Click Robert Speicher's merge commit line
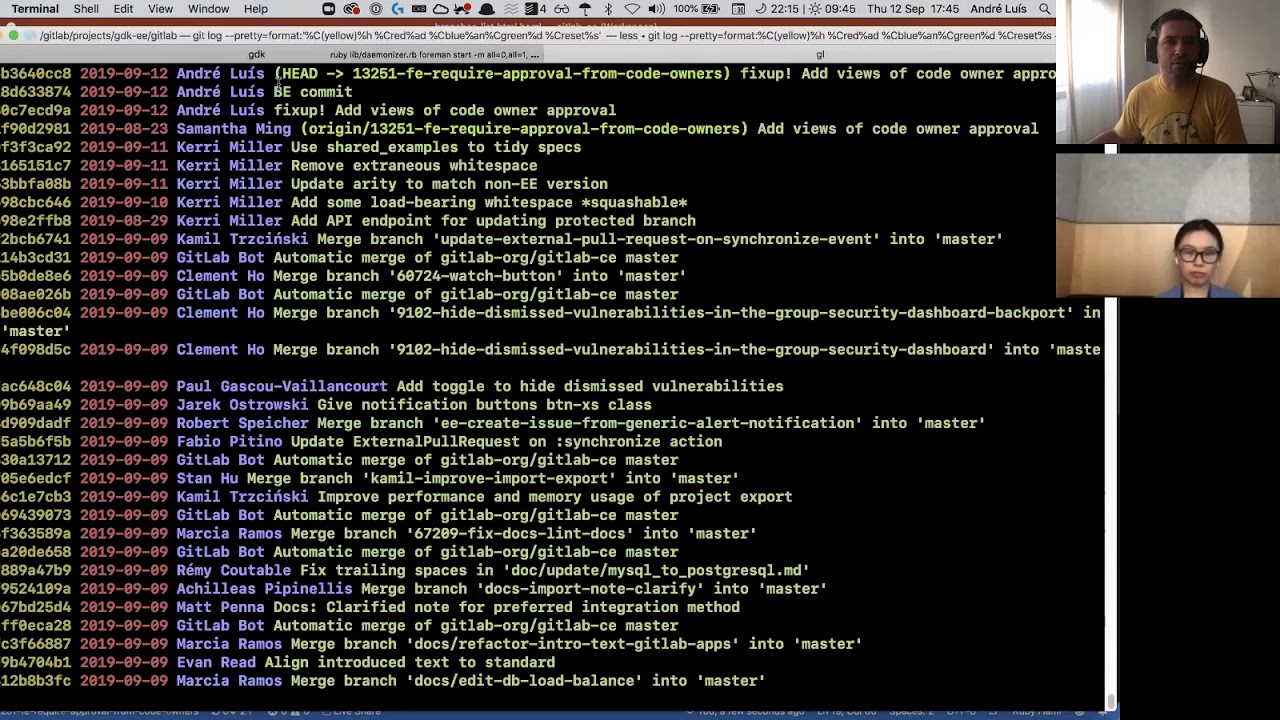This screenshot has height=720, width=1280. (493, 423)
